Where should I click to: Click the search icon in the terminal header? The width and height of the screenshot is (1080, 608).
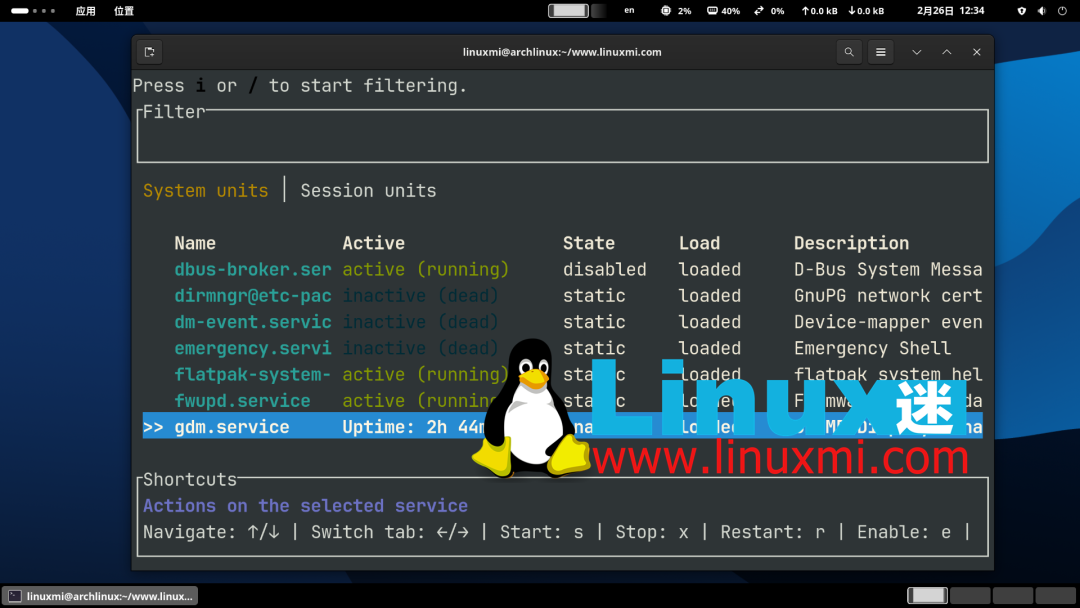point(848,51)
